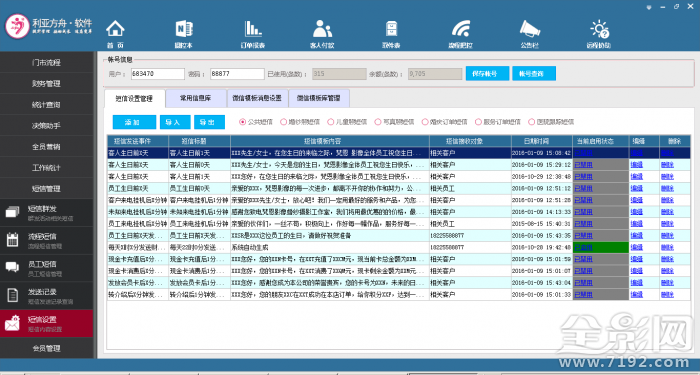Click 删除 in the 15:01:33 row
This screenshot has height=375, width=700.
(667, 295)
